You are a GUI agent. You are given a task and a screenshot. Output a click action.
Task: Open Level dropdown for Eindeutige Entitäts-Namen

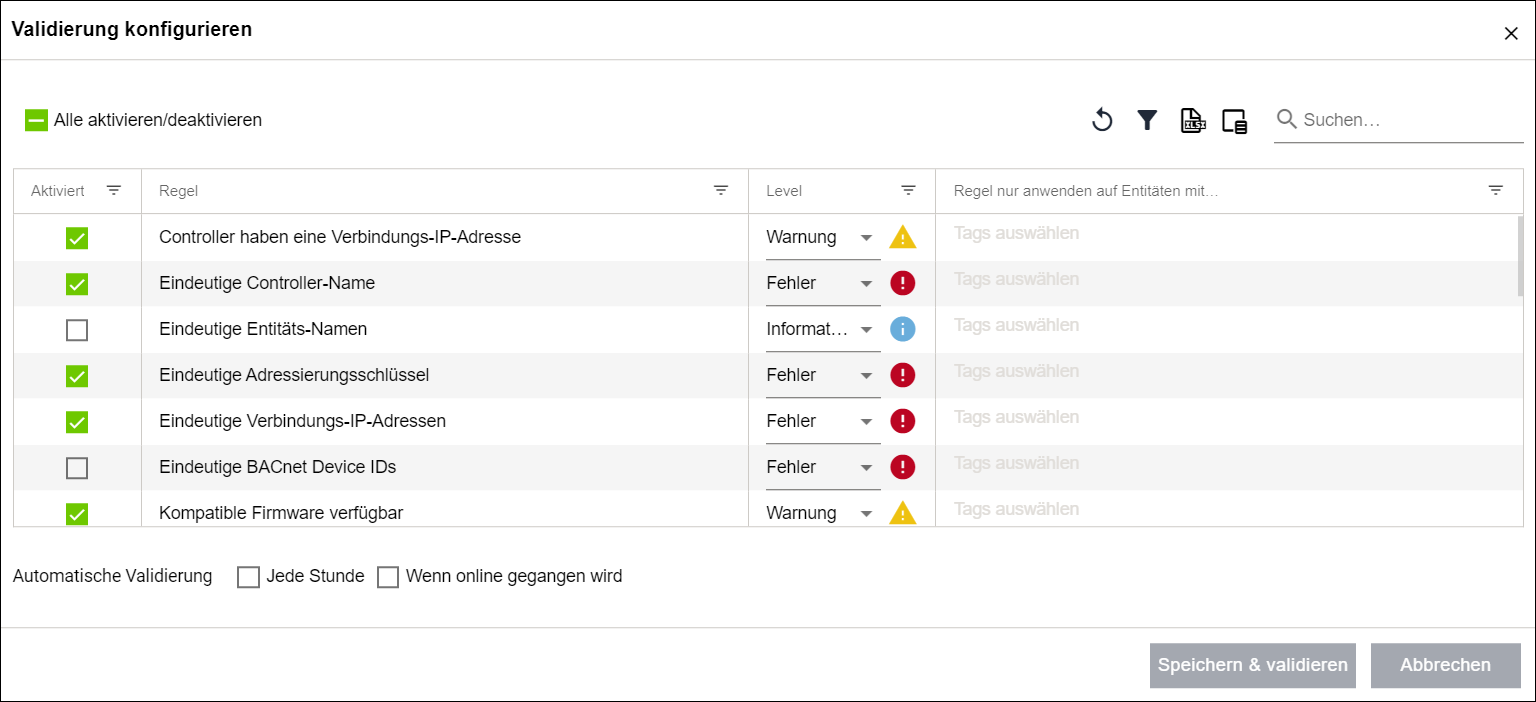[823, 330]
